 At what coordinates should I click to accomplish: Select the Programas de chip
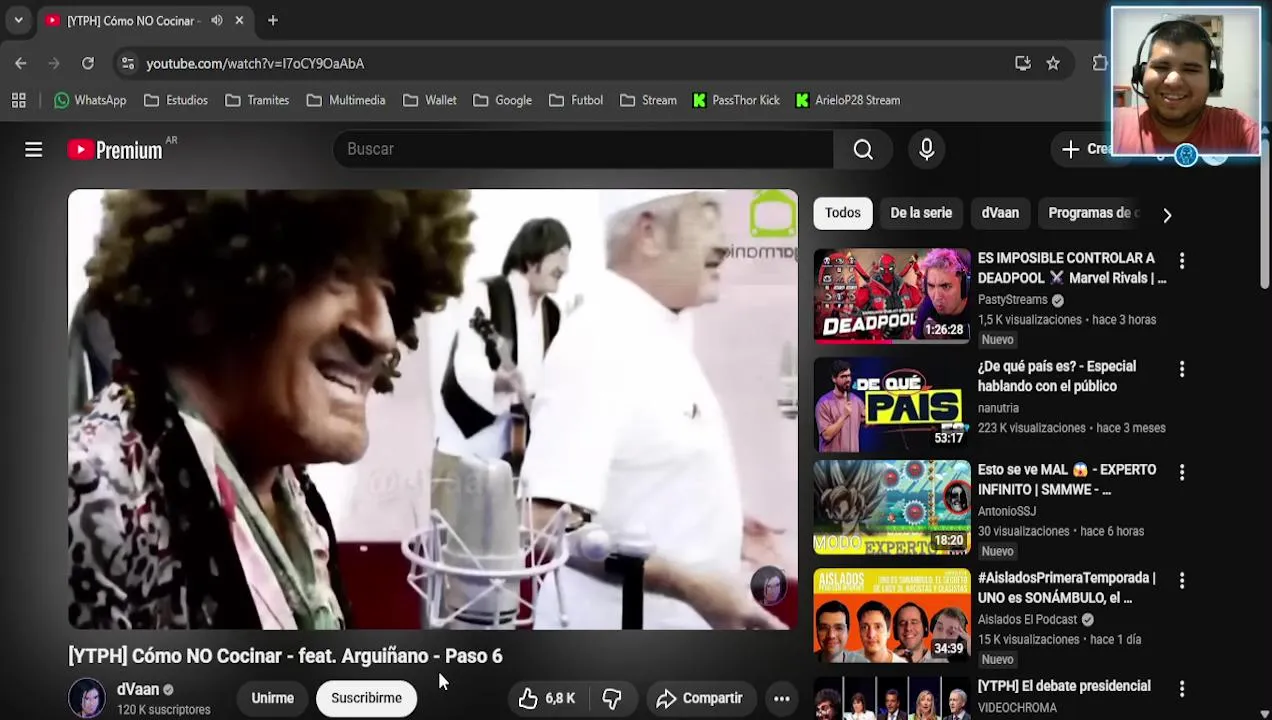tap(1091, 213)
